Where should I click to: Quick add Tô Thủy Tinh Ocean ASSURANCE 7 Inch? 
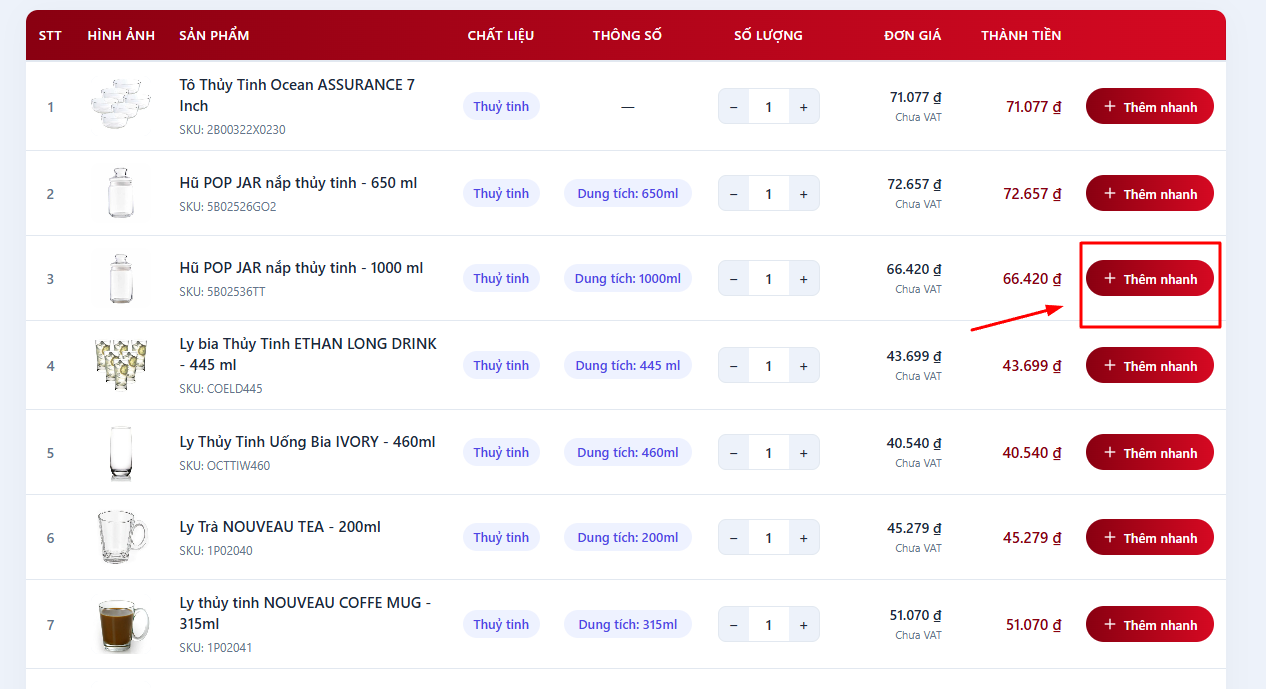click(x=1149, y=107)
